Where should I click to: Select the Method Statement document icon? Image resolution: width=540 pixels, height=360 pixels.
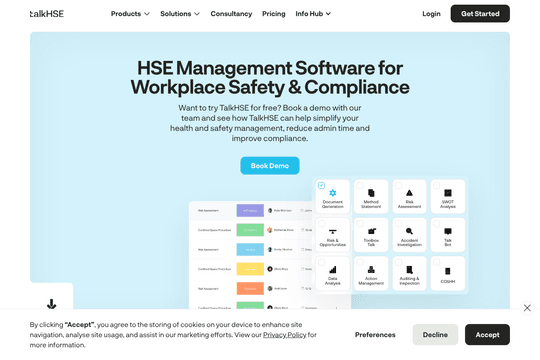tap(371, 193)
